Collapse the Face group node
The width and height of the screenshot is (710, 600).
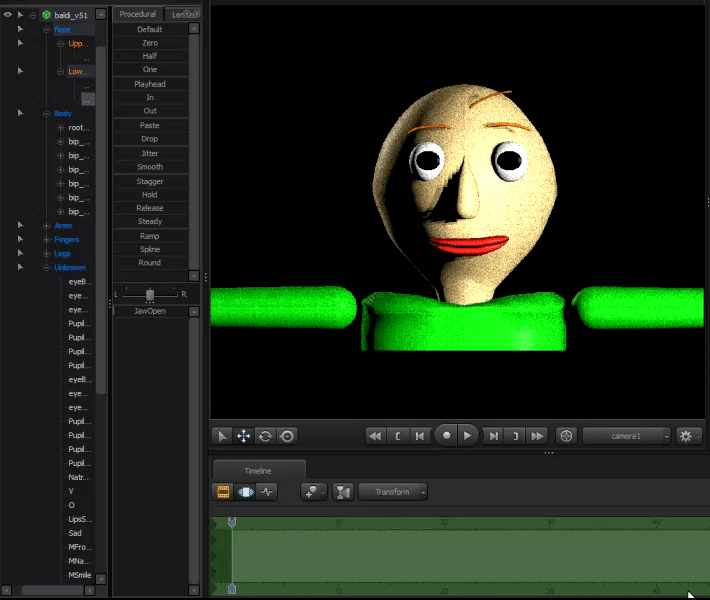46,30
